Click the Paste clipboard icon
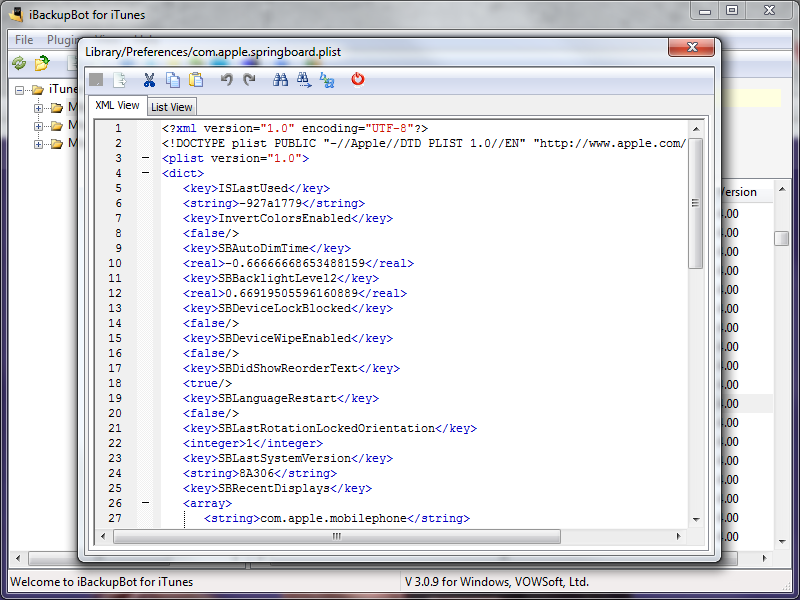 [196, 80]
